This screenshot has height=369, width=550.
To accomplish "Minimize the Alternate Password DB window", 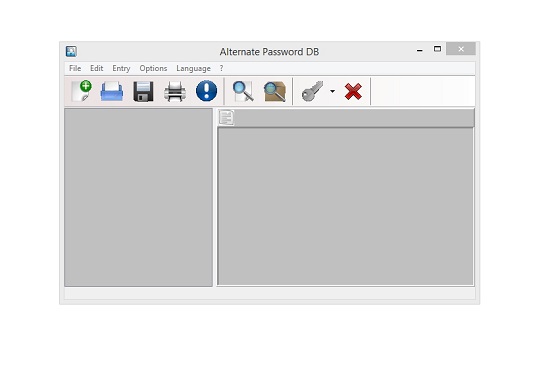I will click(x=420, y=50).
